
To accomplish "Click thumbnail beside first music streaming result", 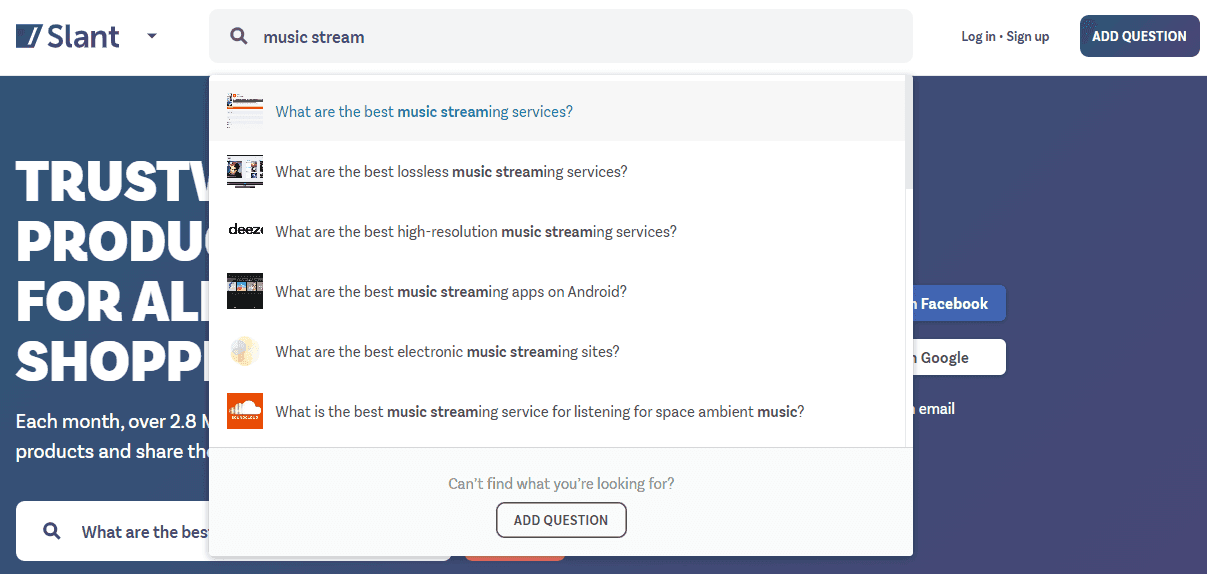I will 245,111.
